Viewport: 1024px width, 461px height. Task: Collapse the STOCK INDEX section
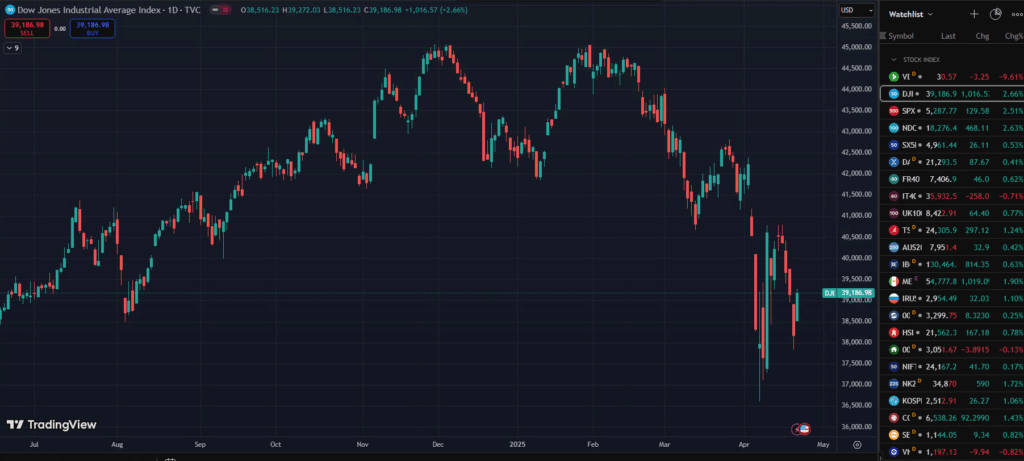[x=894, y=59]
